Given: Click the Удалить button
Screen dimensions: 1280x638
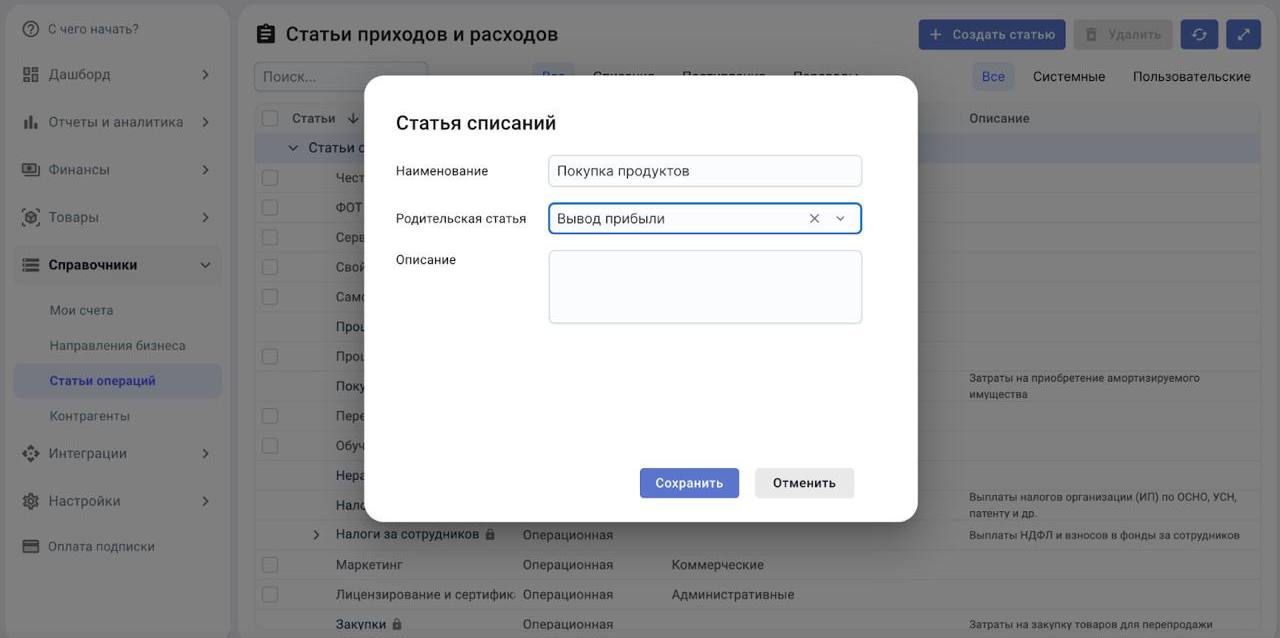Looking at the screenshot, I should [1123, 34].
